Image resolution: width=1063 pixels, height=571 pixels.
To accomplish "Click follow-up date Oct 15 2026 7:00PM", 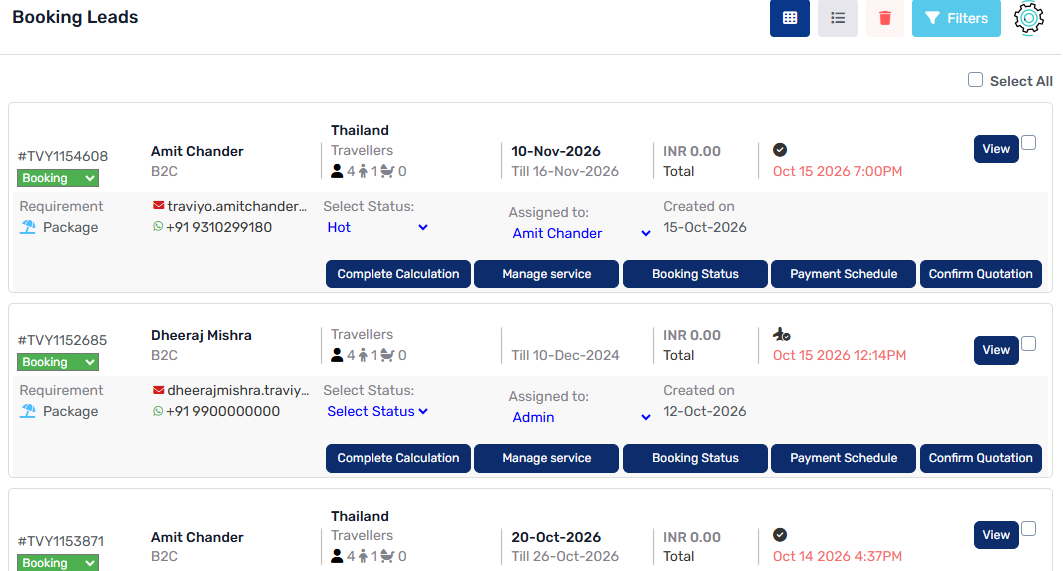I will pos(837,171).
